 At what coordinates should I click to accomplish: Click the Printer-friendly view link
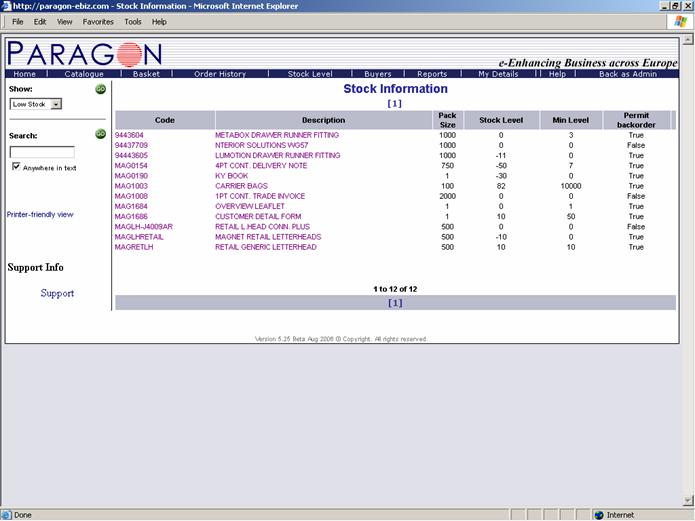tap(40, 215)
